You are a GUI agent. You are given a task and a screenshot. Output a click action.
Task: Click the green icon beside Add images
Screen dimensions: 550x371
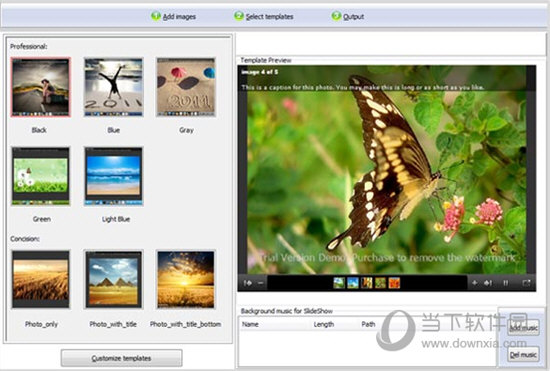[x=156, y=16]
